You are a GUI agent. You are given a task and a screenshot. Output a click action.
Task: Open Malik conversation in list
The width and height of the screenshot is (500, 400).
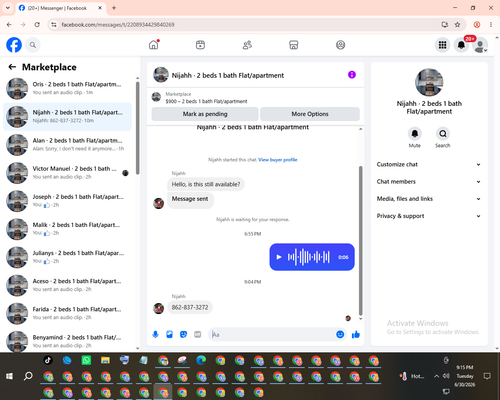(x=67, y=229)
